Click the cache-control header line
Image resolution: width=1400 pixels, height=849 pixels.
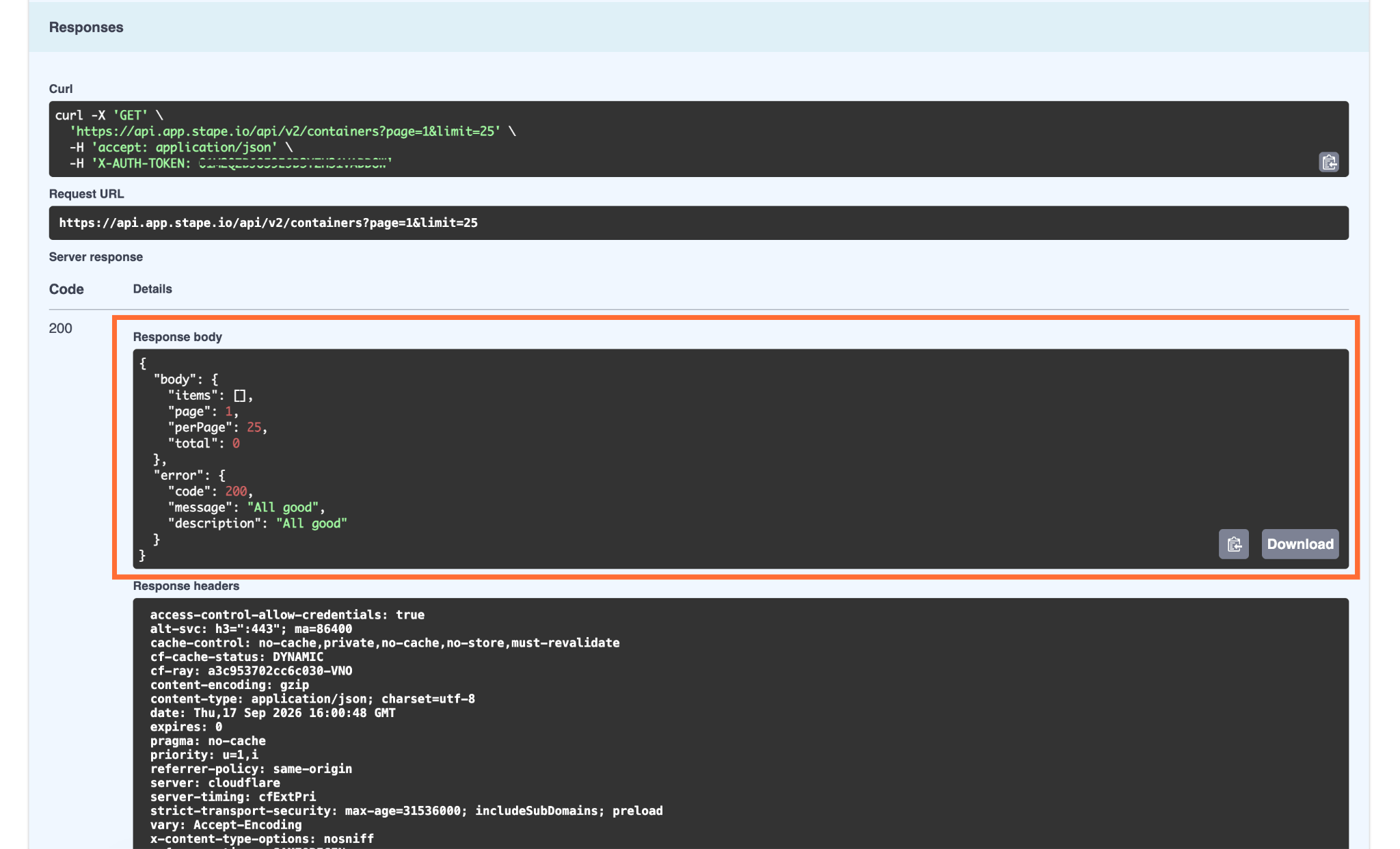[385, 643]
